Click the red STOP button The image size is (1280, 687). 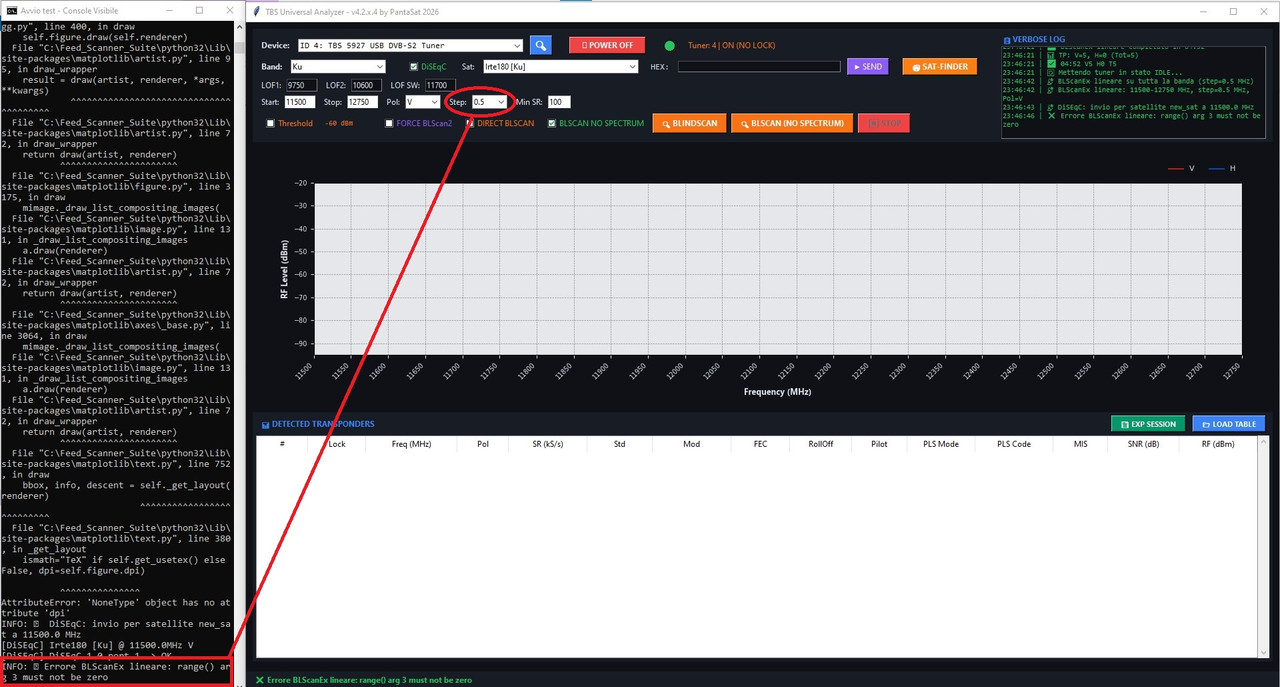(884, 123)
